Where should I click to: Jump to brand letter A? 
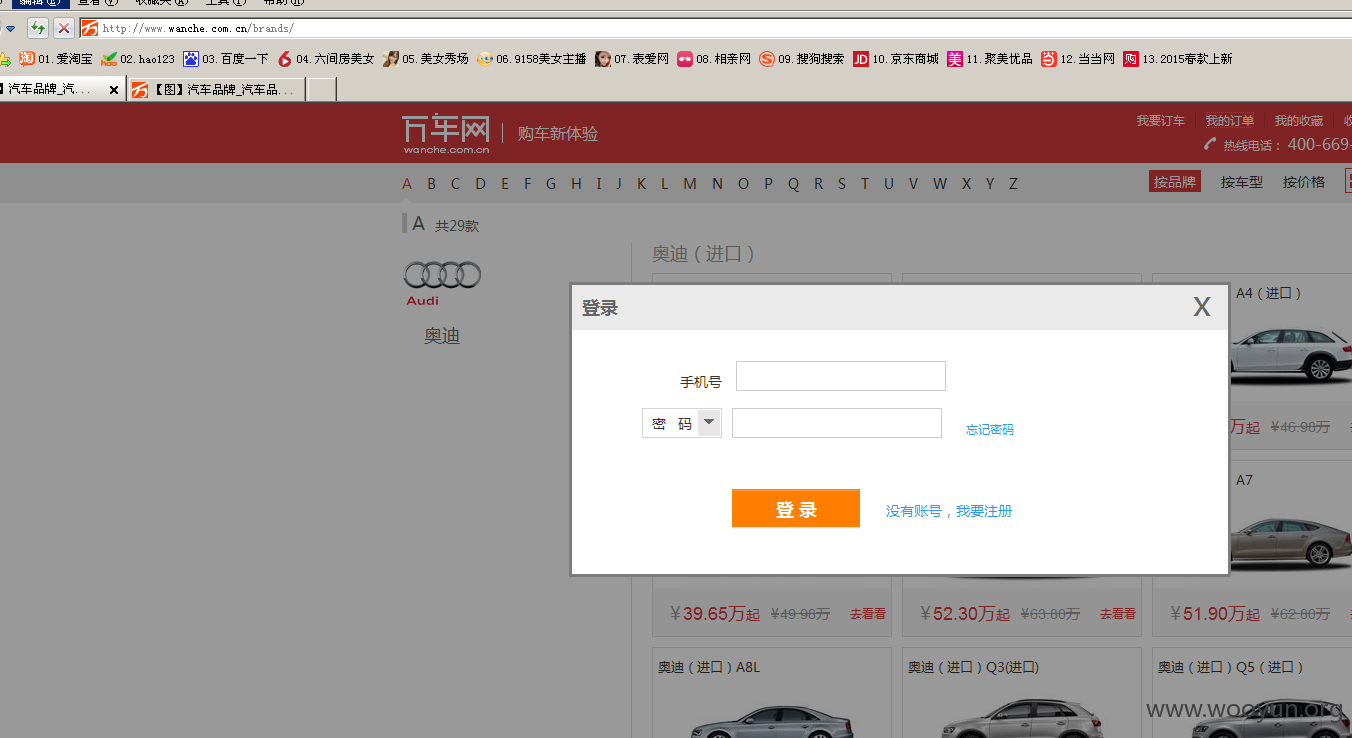[x=407, y=183]
